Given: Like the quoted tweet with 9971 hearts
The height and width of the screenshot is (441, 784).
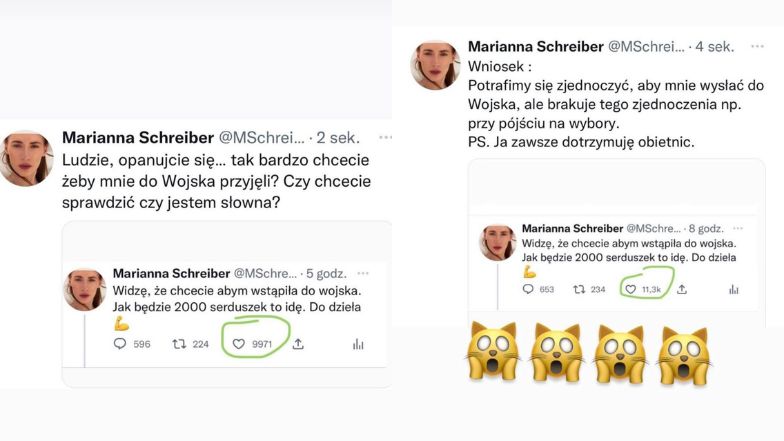Looking at the screenshot, I should click(238, 344).
